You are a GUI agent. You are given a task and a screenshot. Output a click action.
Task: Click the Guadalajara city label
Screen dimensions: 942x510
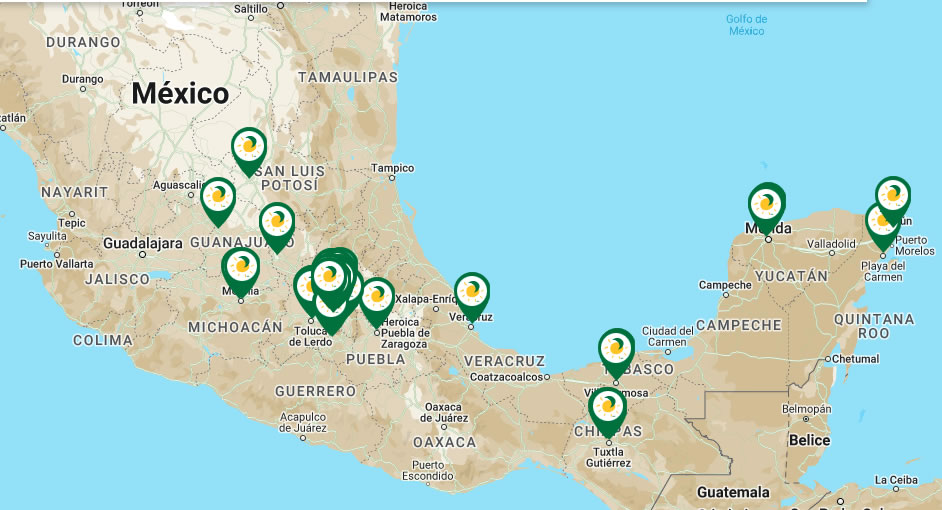click(x=143, y=243)
